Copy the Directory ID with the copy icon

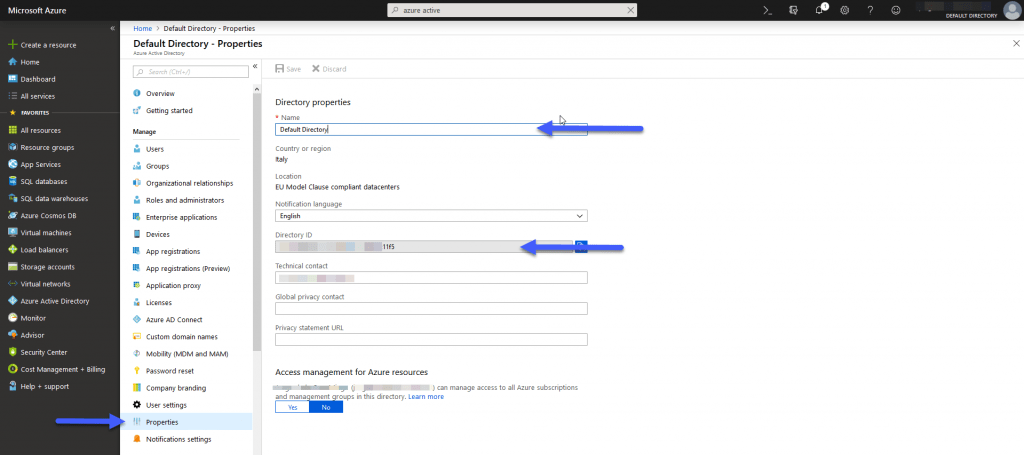(x=581, y=247)
